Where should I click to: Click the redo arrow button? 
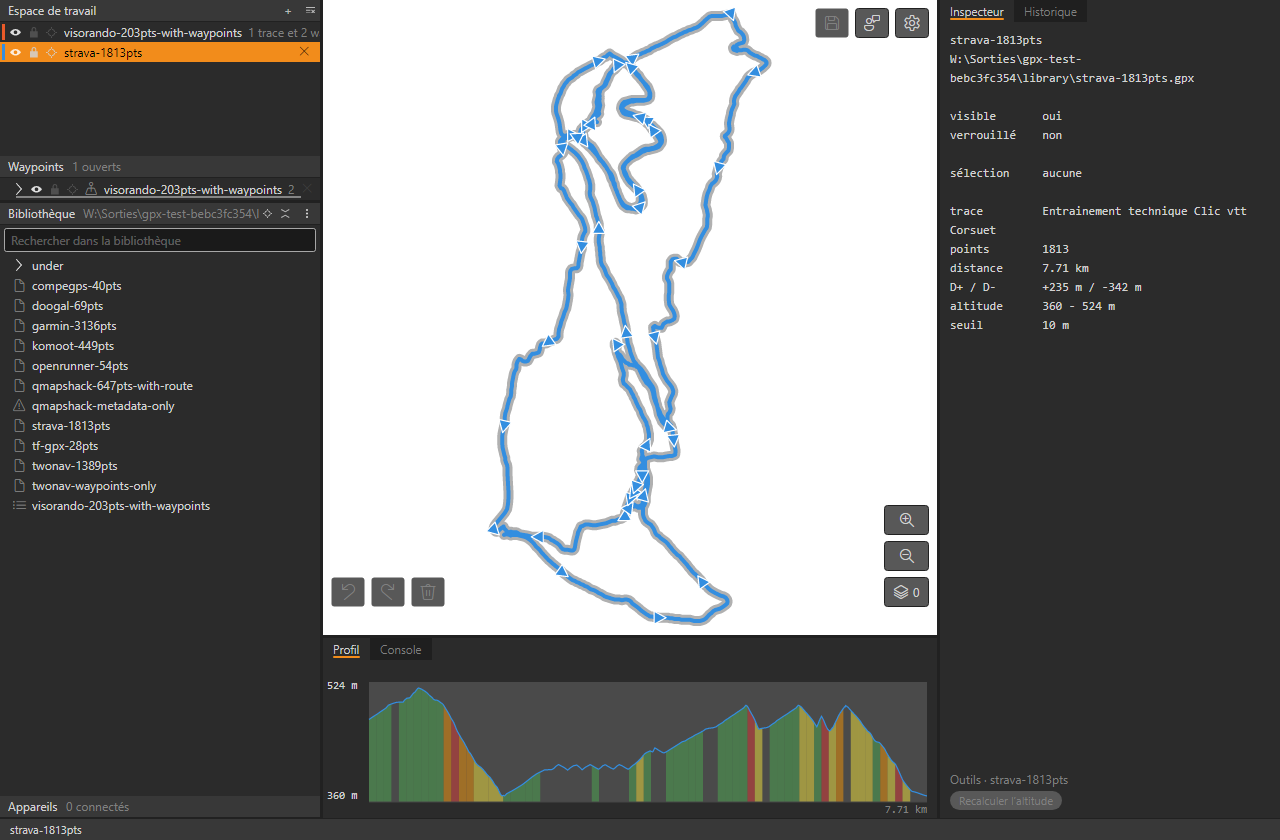click(388, 592)
